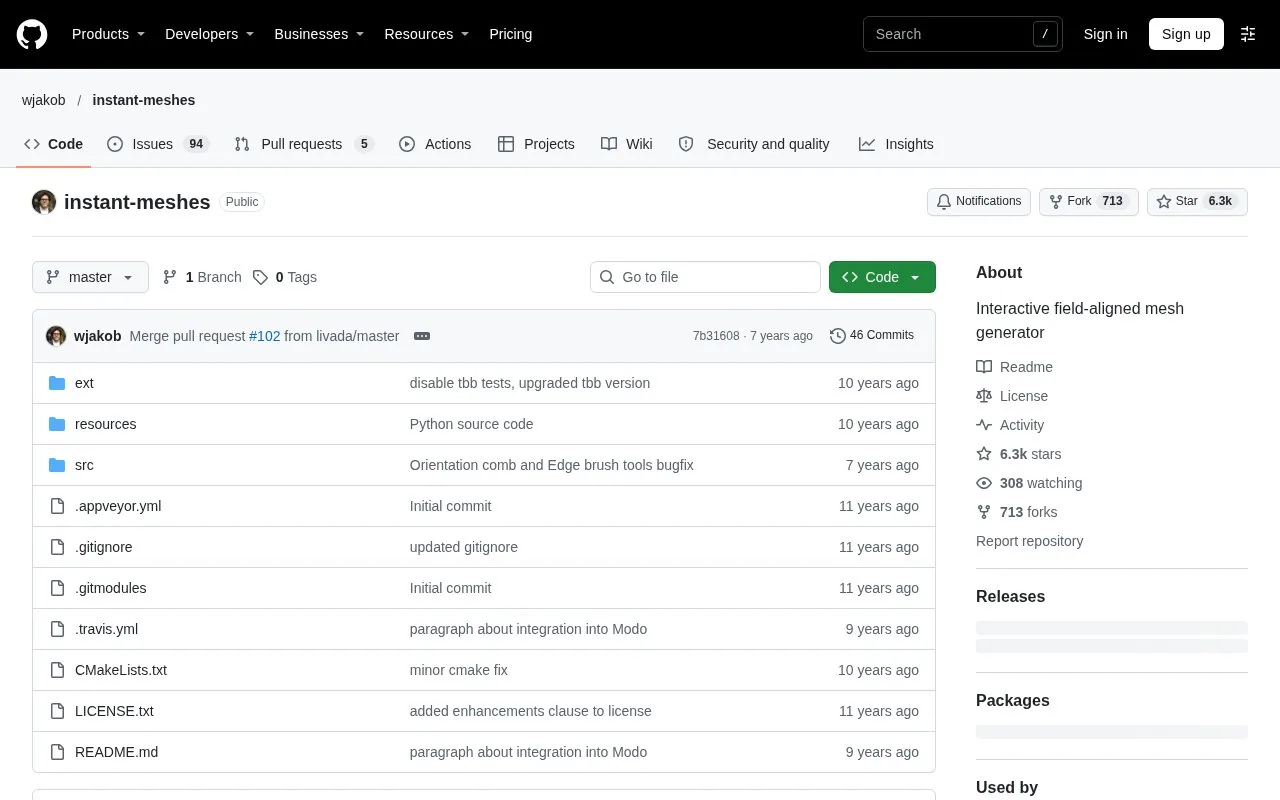Open the Releases heading link
The image size is (1280, 800).
(1010, 596)
